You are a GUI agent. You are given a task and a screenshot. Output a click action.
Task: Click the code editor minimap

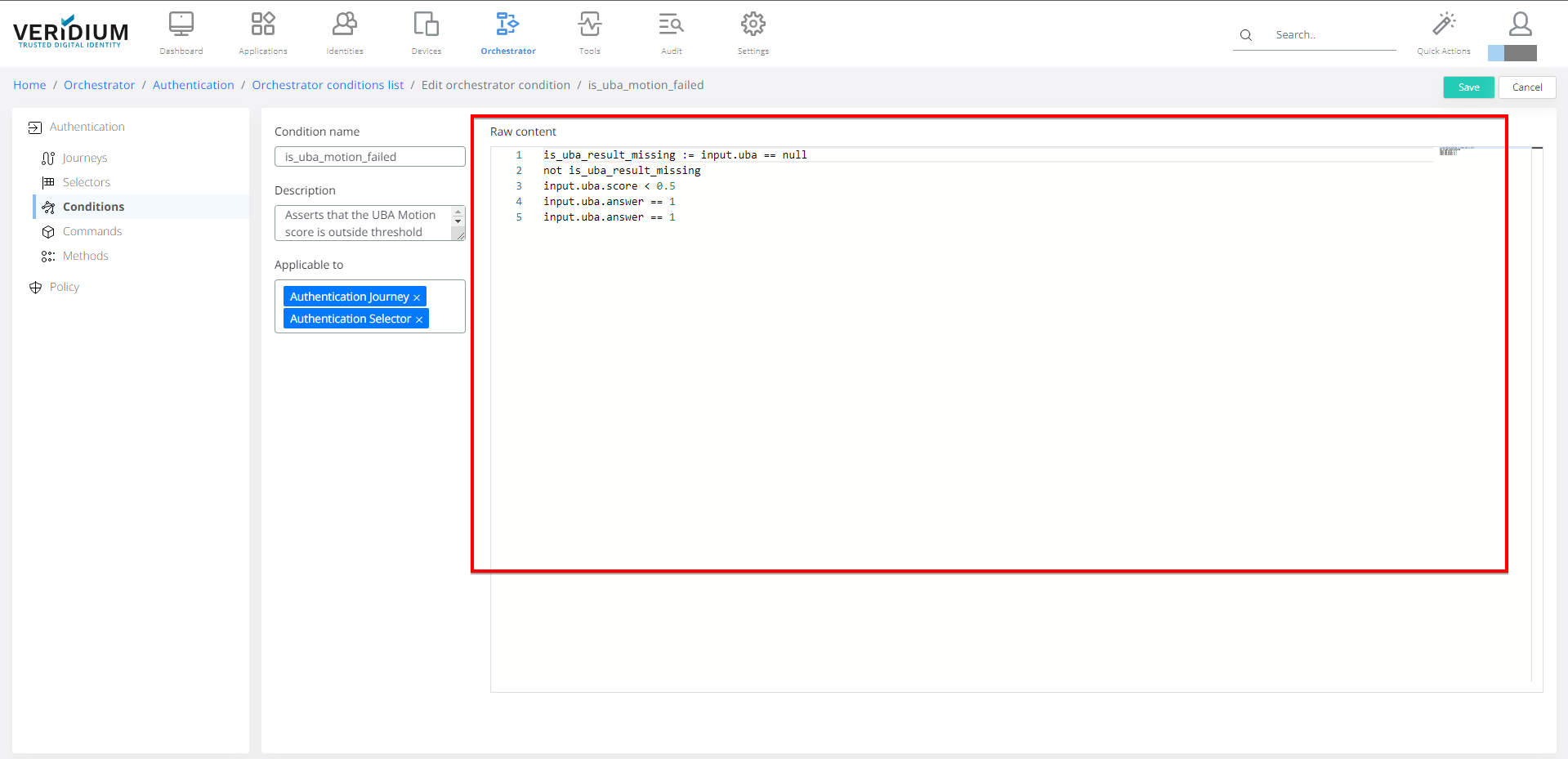(1450, 152)
